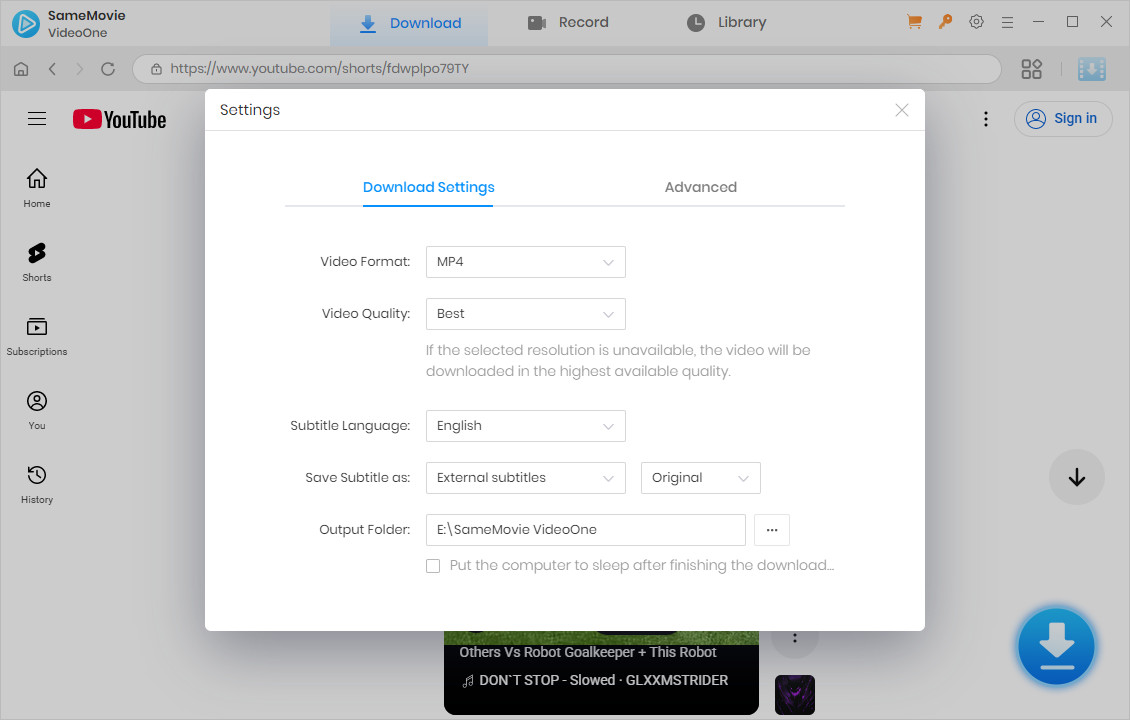This screenshot has width=1130, height=720.
Task: Open the Video Format dropdown
Action: (x=525, y=262)
